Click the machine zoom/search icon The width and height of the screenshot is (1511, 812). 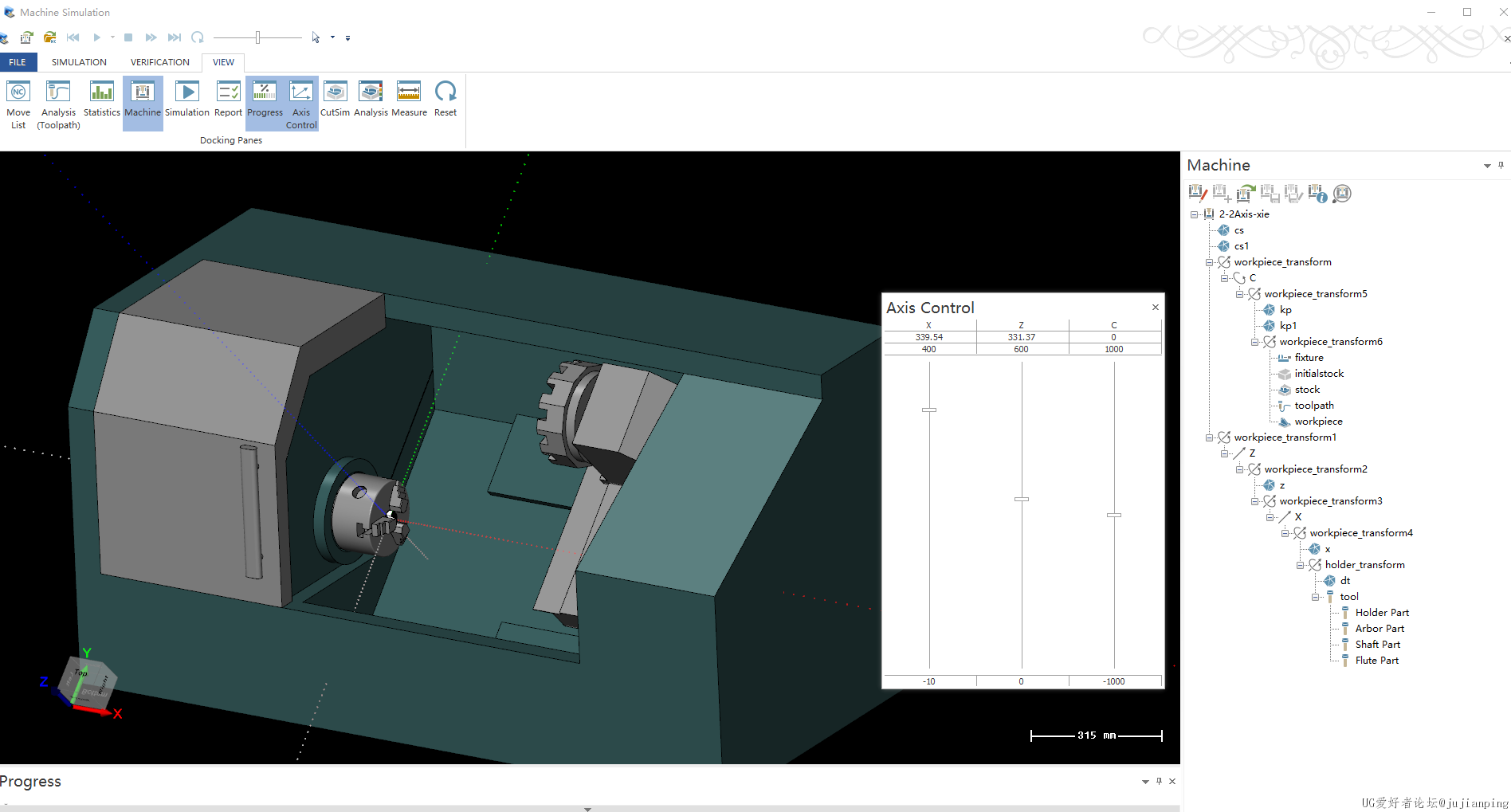coord(1342,193)
